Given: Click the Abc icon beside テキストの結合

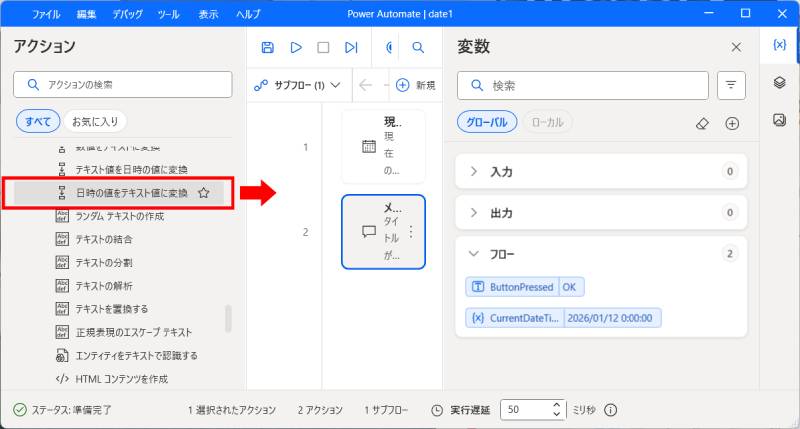Looking at the screenshot, I should coord(62,239).
